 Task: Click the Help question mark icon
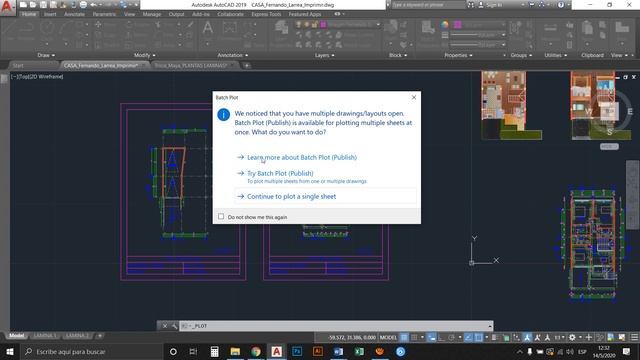pos(561,5)
